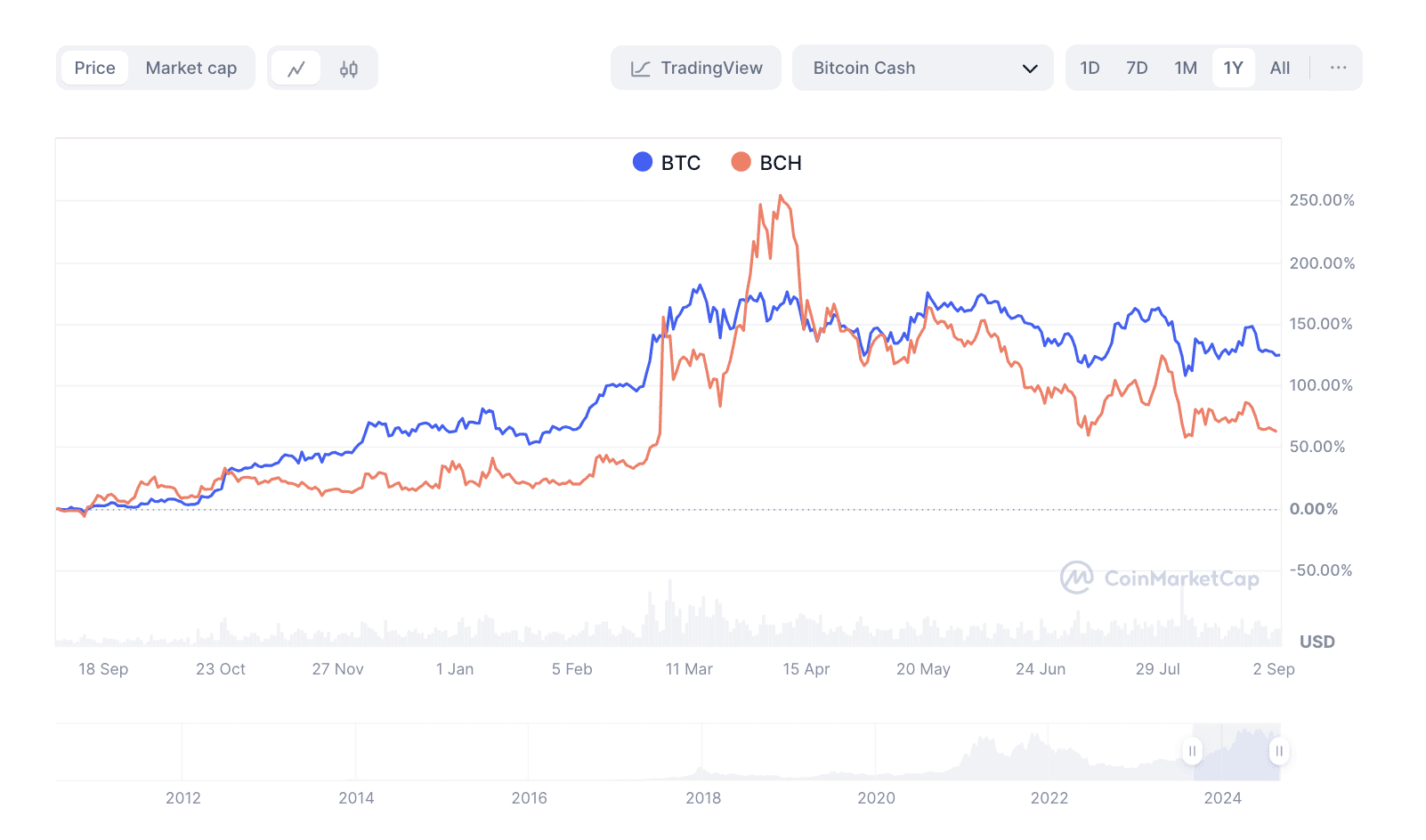The height and width of the screenshot is (840, 1426).
Task: Show All time range
Action: (1280, 69)
